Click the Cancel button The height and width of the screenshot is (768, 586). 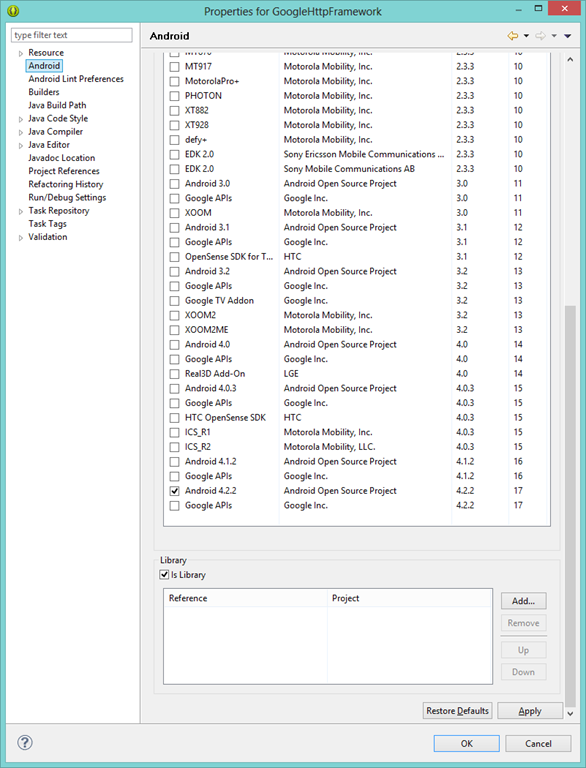(538, 744)
